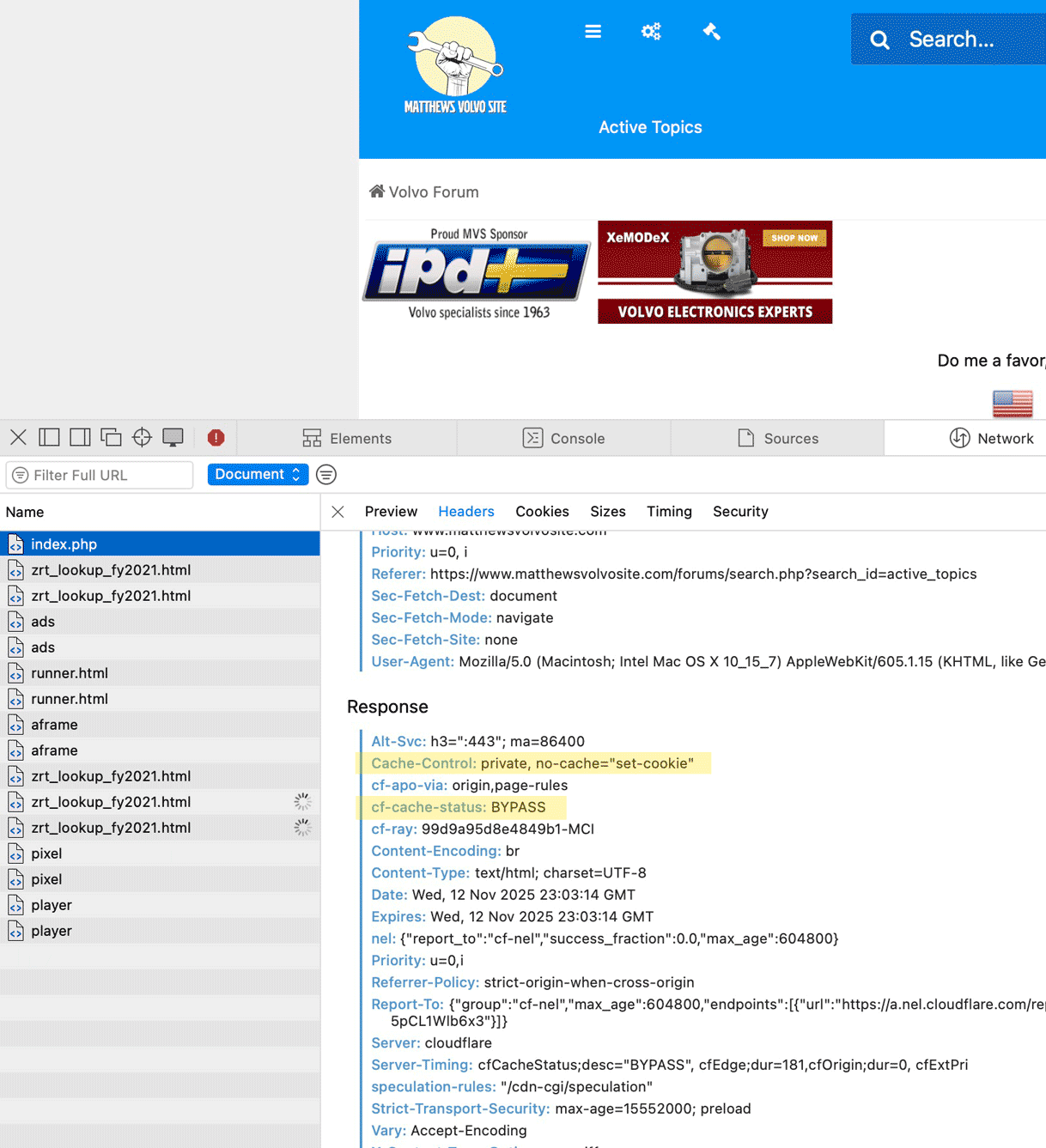Toggle the network filter options button

coord(326,475)
